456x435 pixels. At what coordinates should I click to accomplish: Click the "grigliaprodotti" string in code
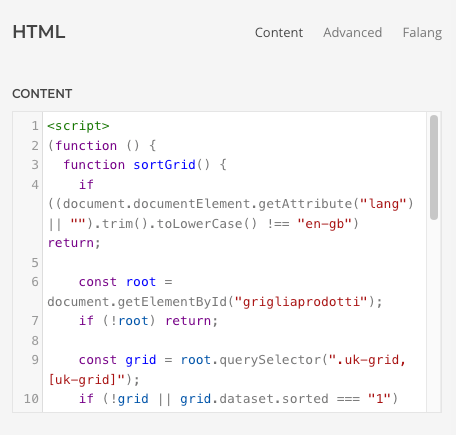tap(301, 302)
